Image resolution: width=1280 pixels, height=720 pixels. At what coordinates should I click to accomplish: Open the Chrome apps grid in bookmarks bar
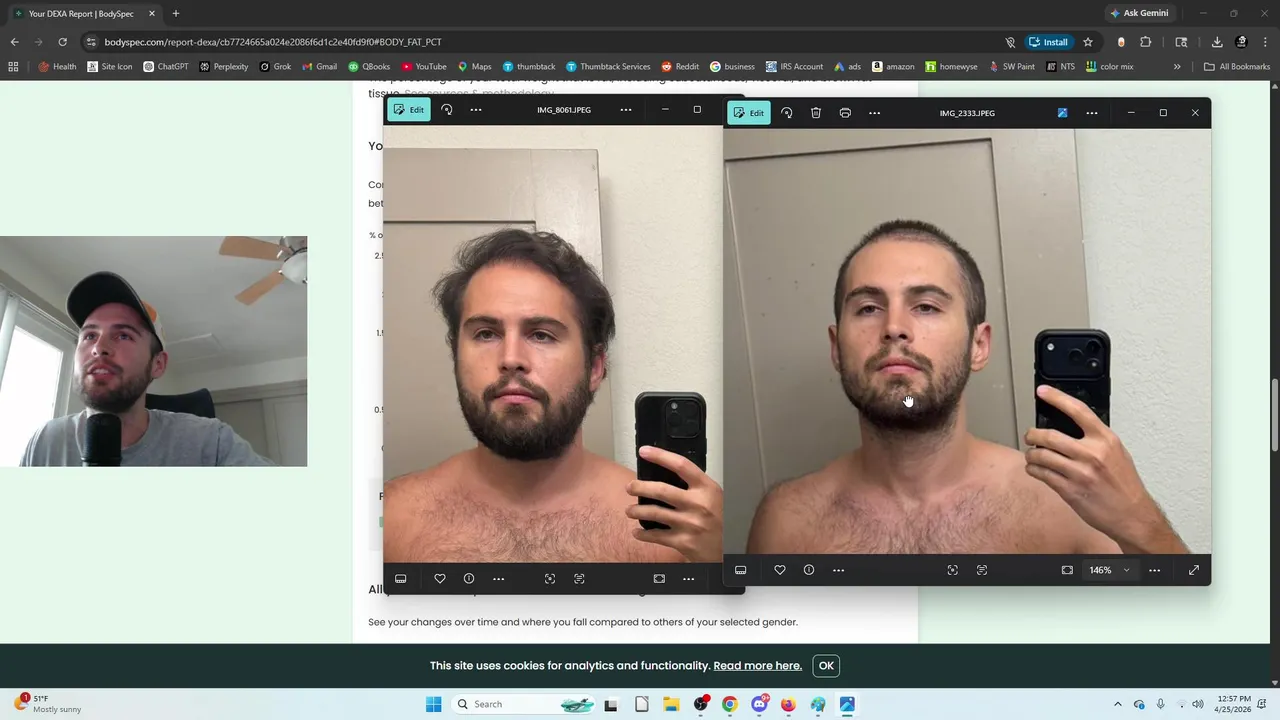[13, 67]
